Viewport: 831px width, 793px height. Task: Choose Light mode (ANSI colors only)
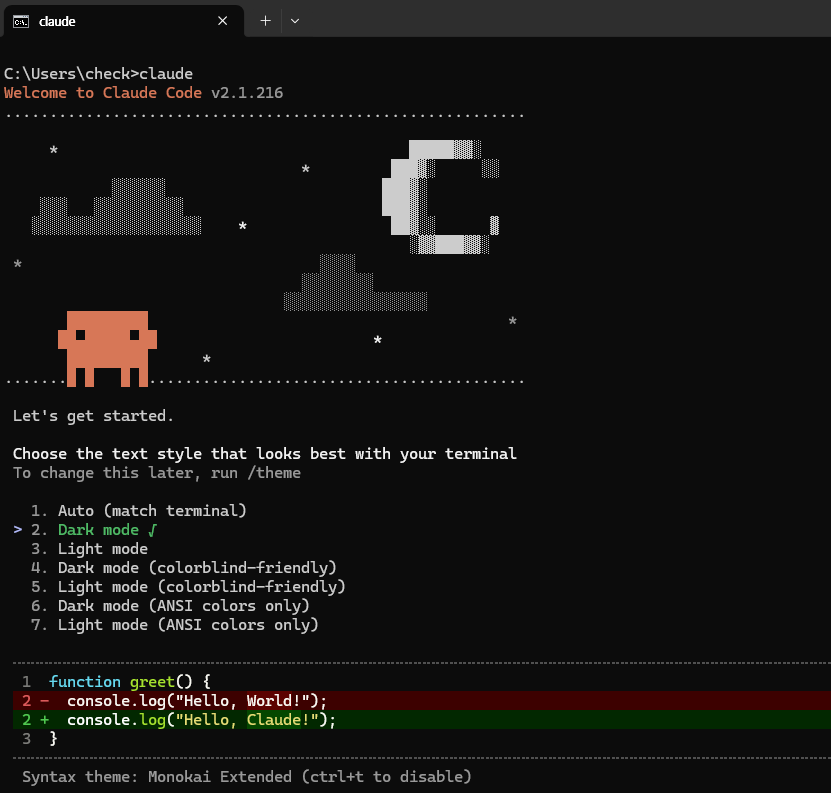175,625
